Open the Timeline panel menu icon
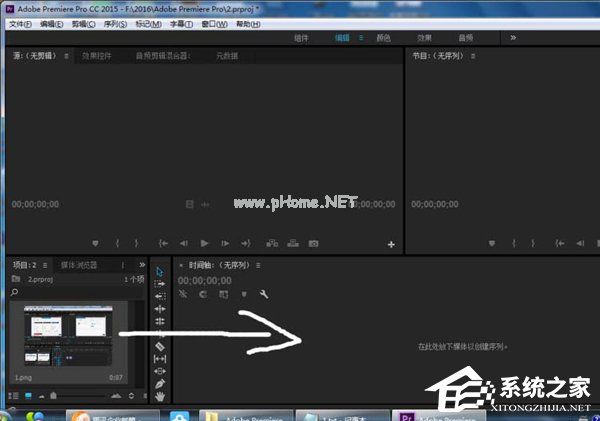This screenshot has height=421, width=600. click(258, 265)
